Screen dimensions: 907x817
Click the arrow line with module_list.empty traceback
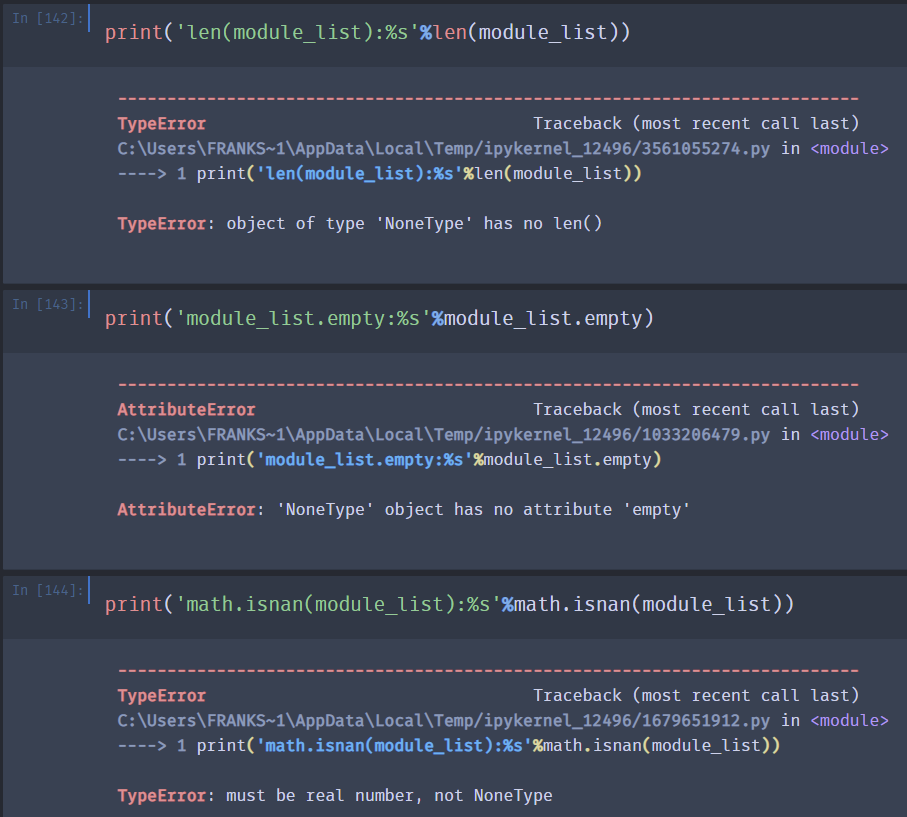click(389, 460)
